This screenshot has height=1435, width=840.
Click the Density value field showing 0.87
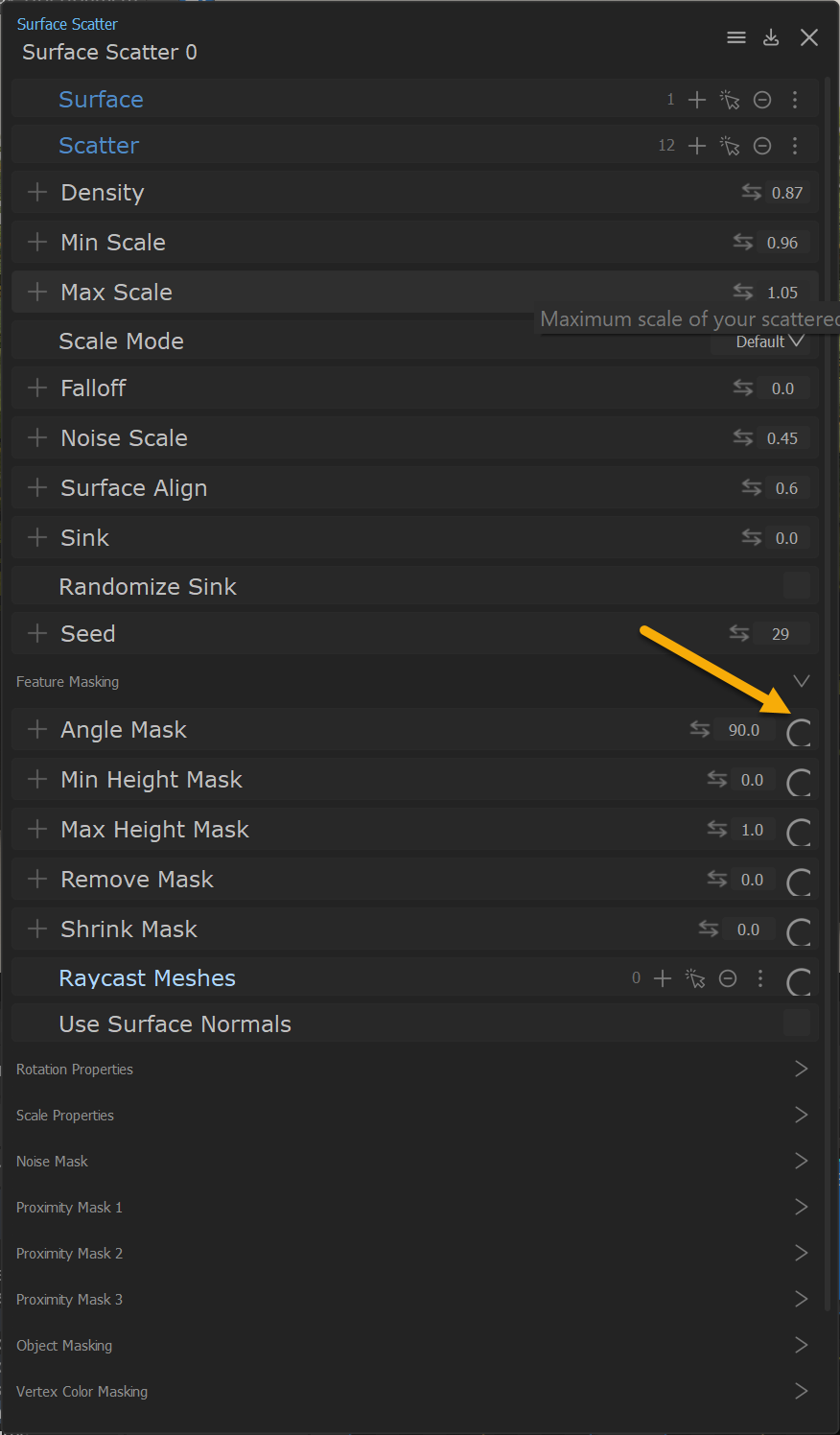pos(787,192)
